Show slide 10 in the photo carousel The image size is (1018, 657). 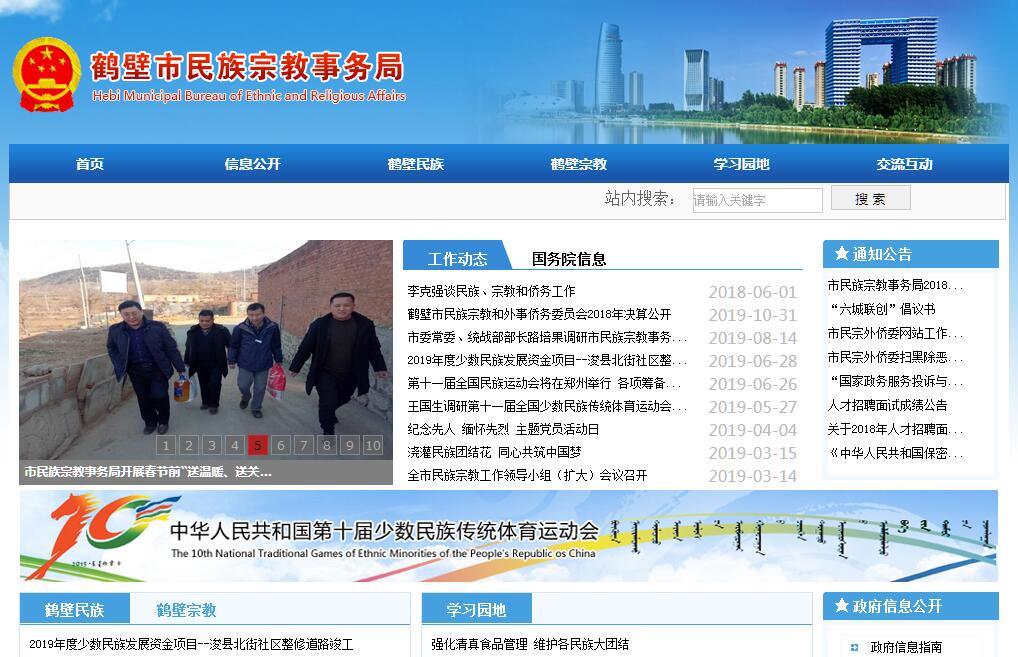pos(372,445)
